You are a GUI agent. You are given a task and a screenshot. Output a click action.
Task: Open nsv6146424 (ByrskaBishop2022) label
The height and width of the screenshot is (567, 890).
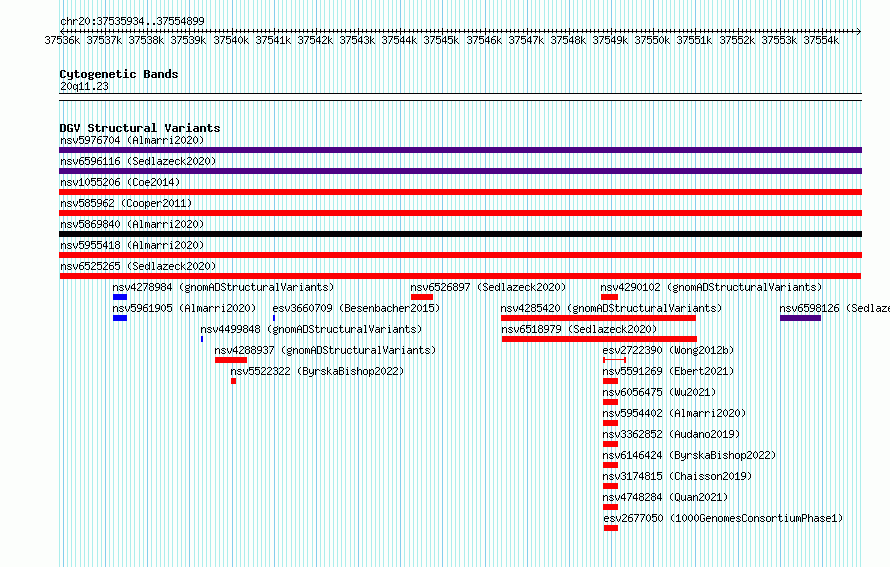[x=689, y=455]
